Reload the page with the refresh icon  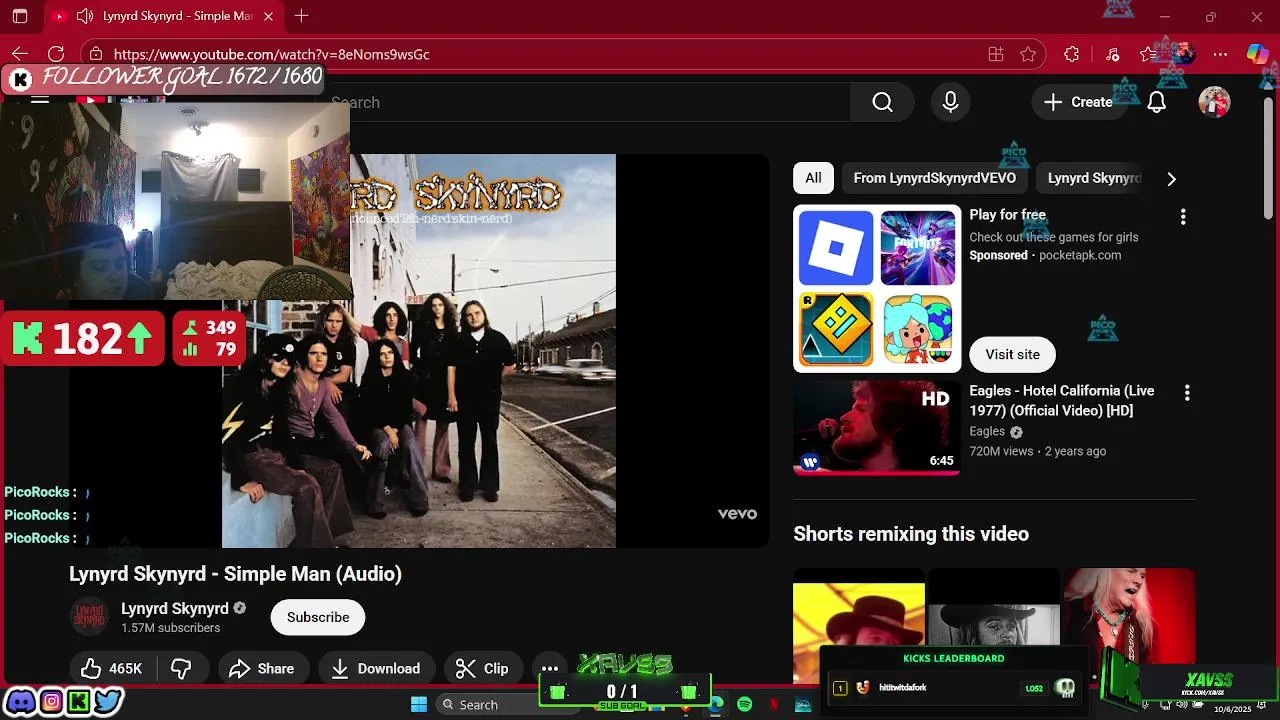click(x=56, y=54)
